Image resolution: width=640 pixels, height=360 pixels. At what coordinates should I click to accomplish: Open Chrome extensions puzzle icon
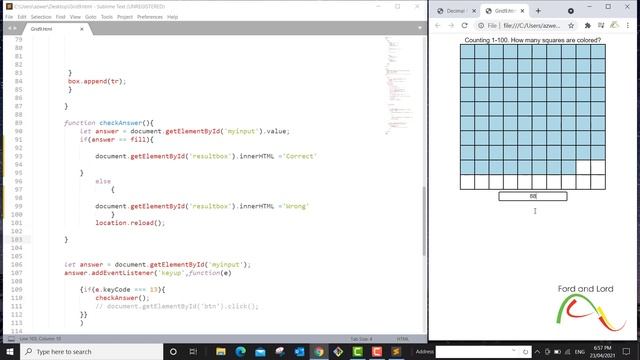click(587, 25)
